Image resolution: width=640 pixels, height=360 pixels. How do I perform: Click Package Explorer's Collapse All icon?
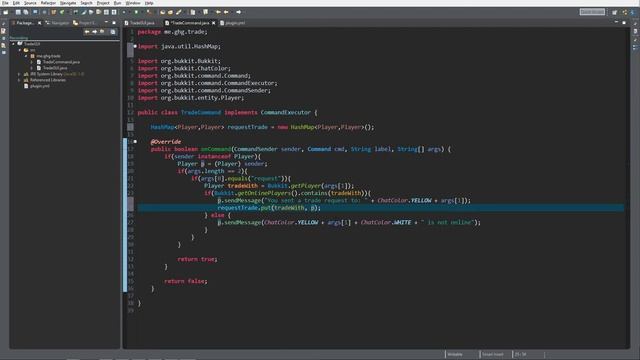pos(113,32)
